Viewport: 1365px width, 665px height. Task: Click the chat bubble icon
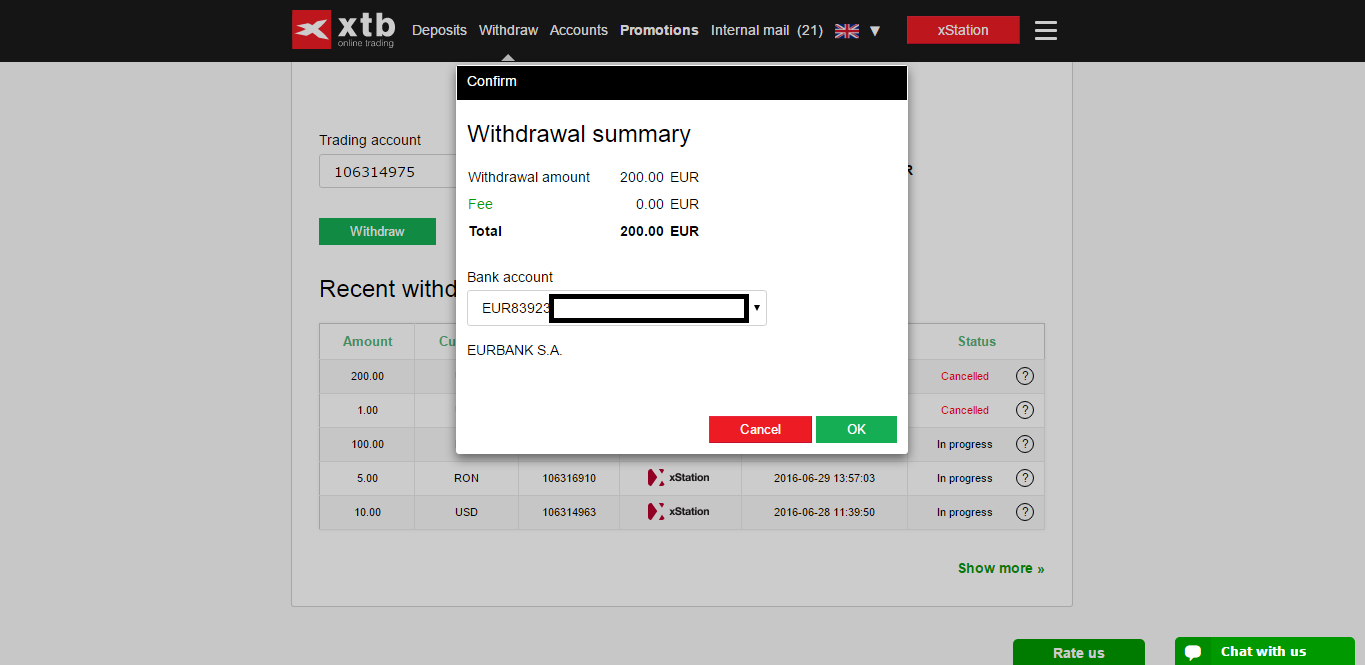click(x=1193, y=651)
